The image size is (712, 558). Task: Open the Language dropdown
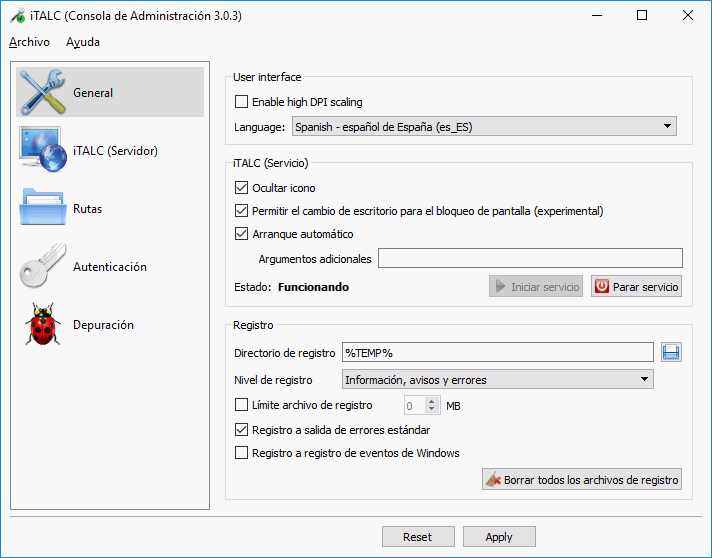click(x=484, y=127)
